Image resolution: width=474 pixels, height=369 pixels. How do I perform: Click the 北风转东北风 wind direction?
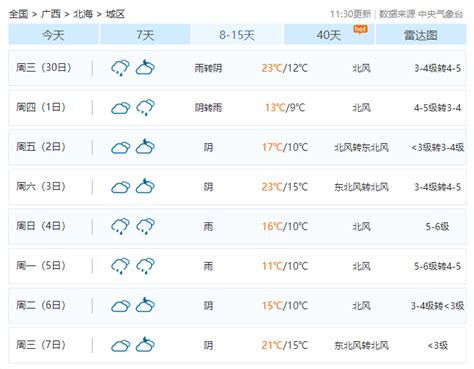pos(362,147)
